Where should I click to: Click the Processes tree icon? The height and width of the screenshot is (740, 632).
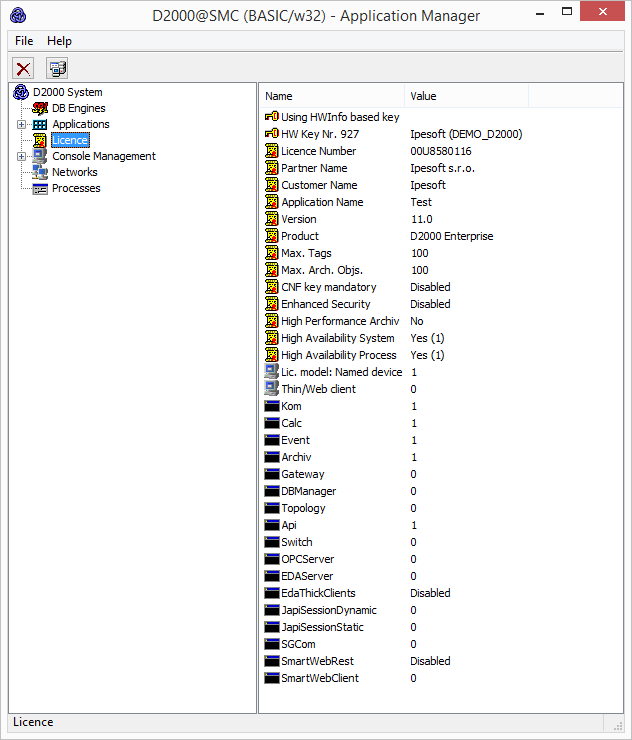pos(40,188)
